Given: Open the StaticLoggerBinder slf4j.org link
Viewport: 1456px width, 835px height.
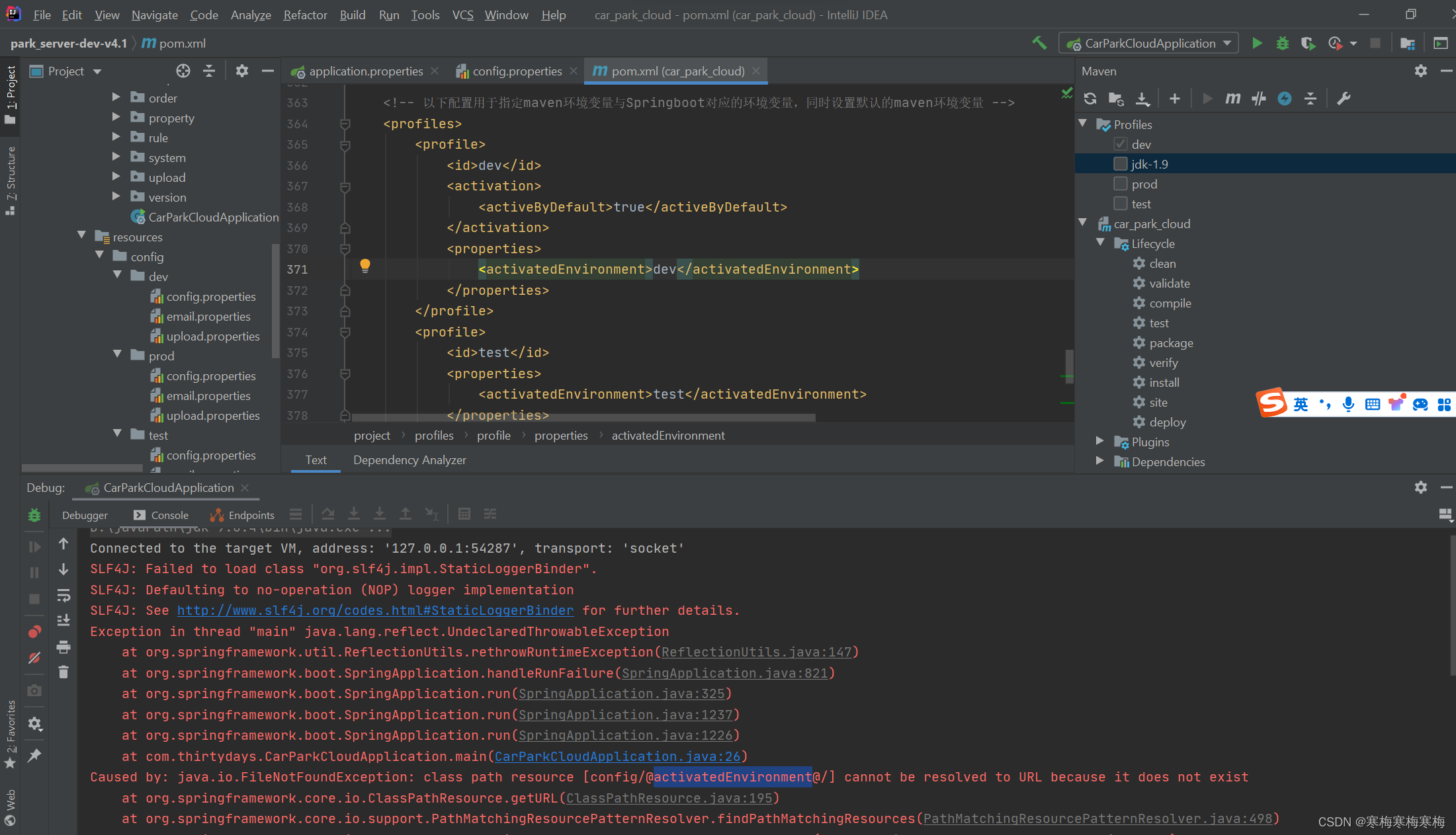Looking at the screenshot, I should coord(374,610).
